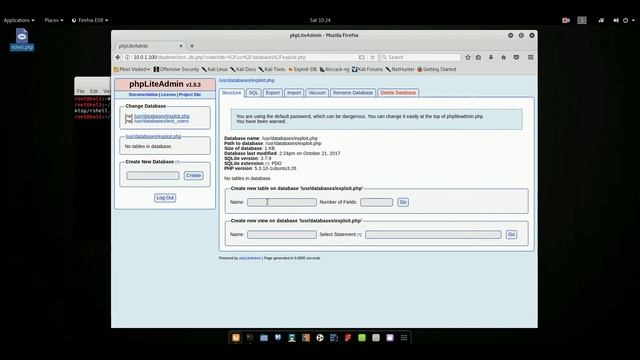The height and width of the screenshot is (360, 640).
Task: Reload the page with the refresh icon
Action: [x=372, y=58]
